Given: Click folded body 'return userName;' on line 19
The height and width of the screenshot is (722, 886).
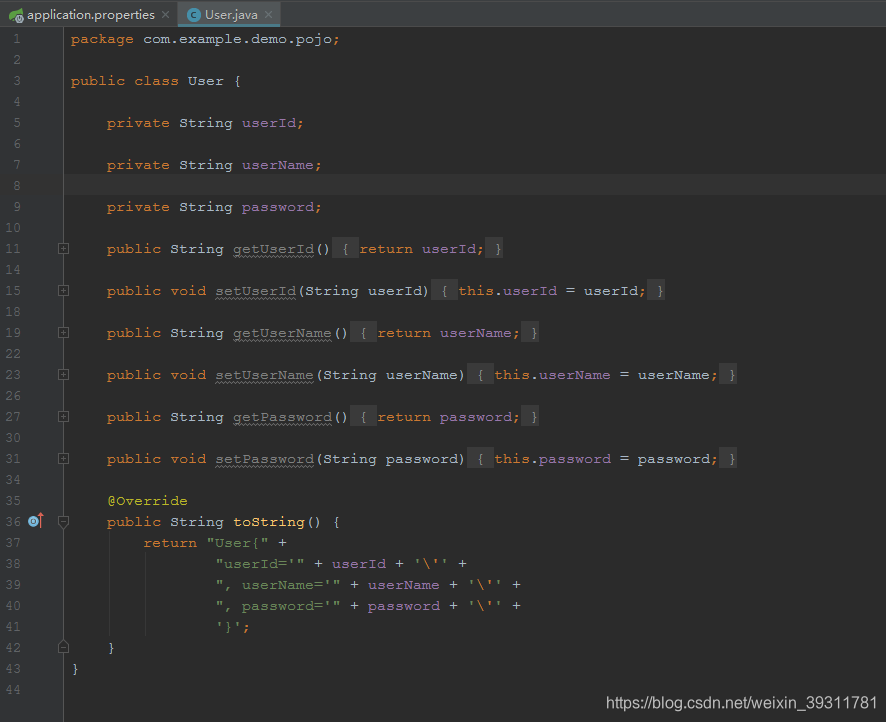Looking at the screenshot, I should [x=449, y=333].
